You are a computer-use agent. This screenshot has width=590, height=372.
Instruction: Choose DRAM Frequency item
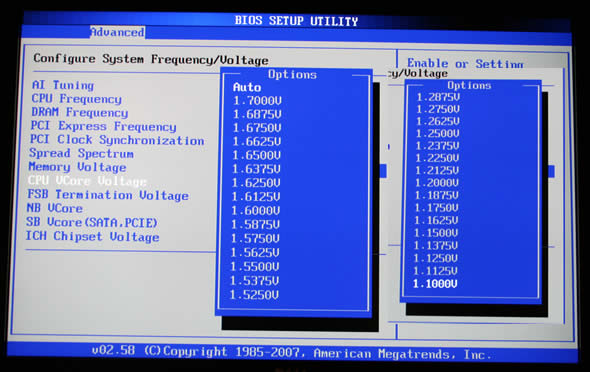coord(79,112)
